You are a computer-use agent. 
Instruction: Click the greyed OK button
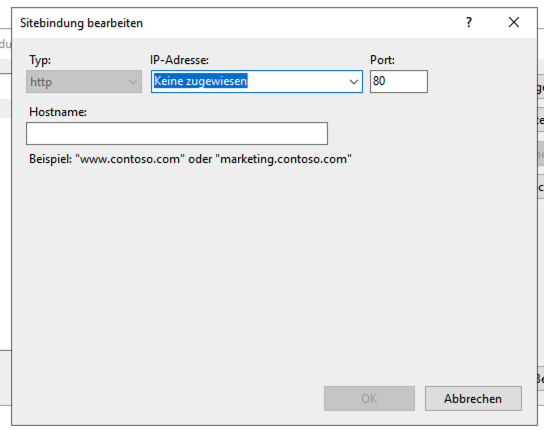point(369,398)
